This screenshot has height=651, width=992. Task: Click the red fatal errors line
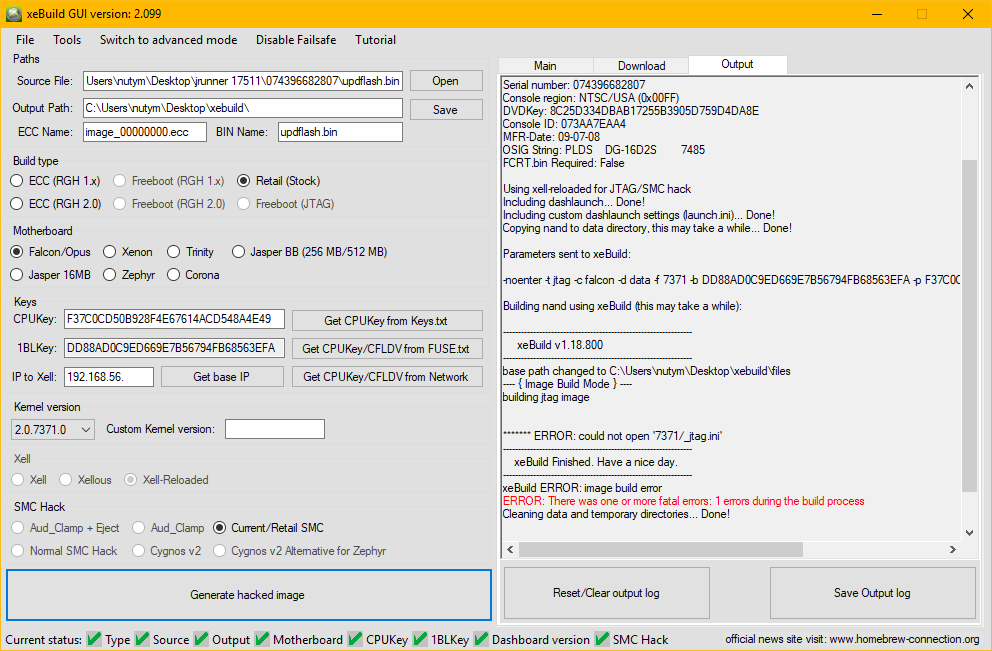click(x=683, y=501)
